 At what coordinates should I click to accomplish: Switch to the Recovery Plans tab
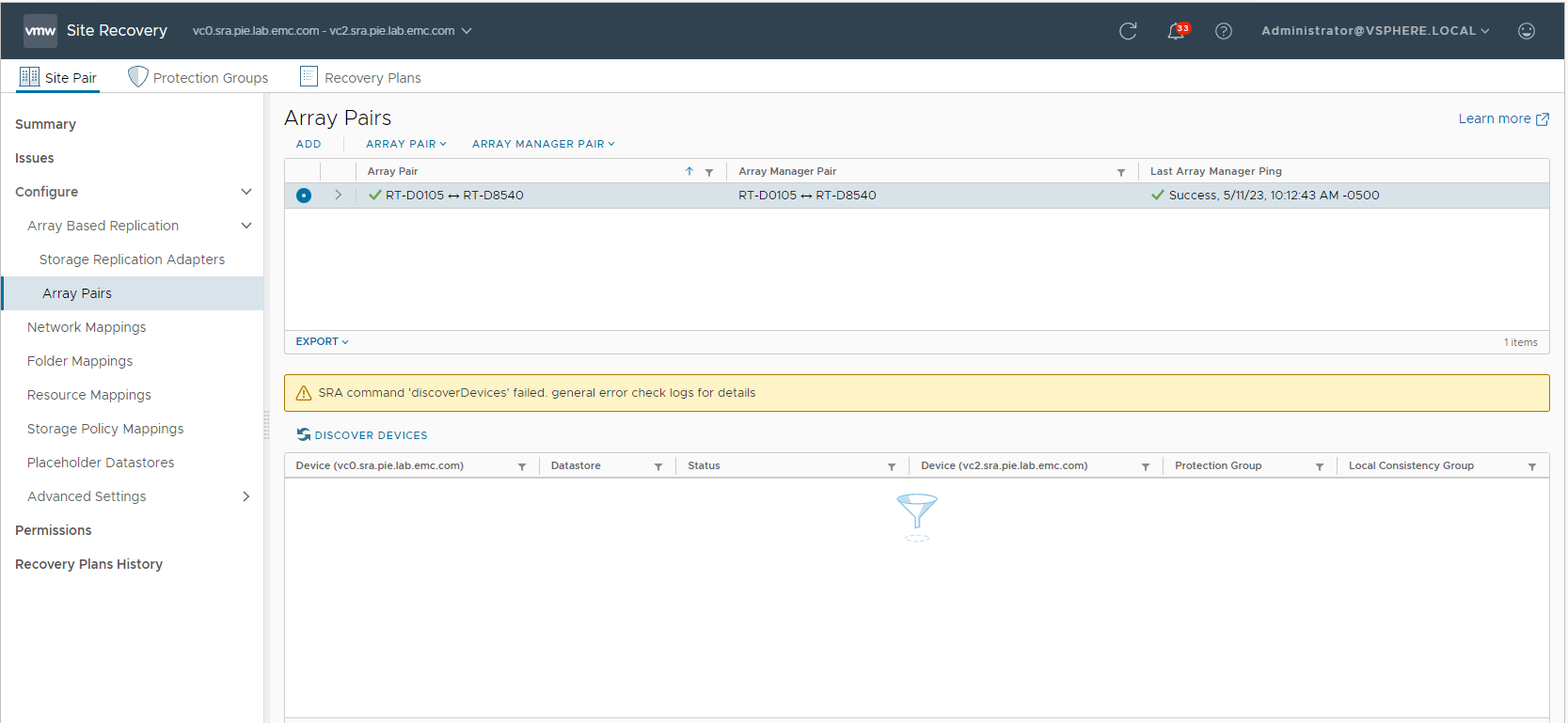tap(360, 77)
